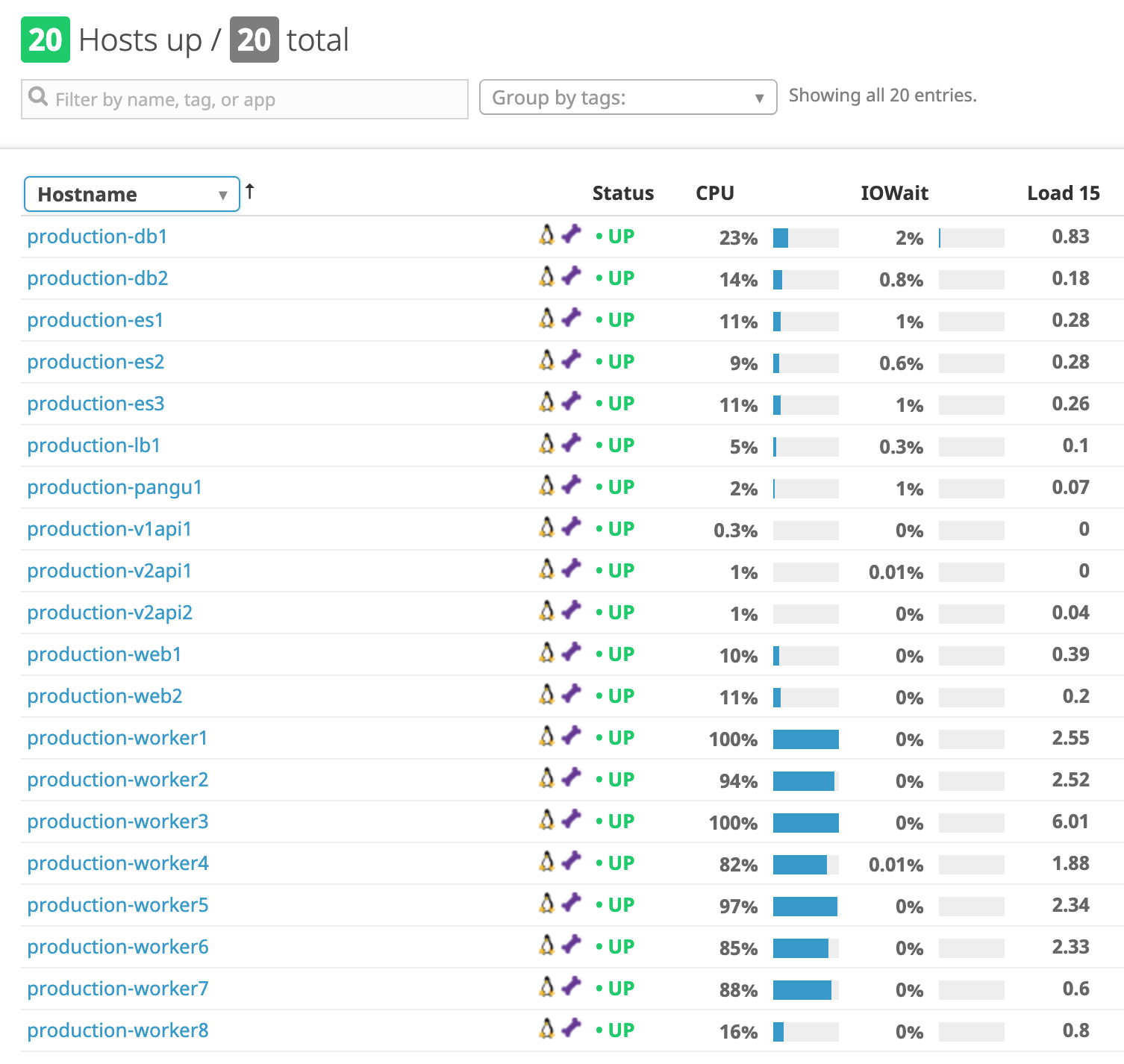Click the green 20 hosts up badge
Viewport: 1124px width, 1064px height.
pos(46,40)
